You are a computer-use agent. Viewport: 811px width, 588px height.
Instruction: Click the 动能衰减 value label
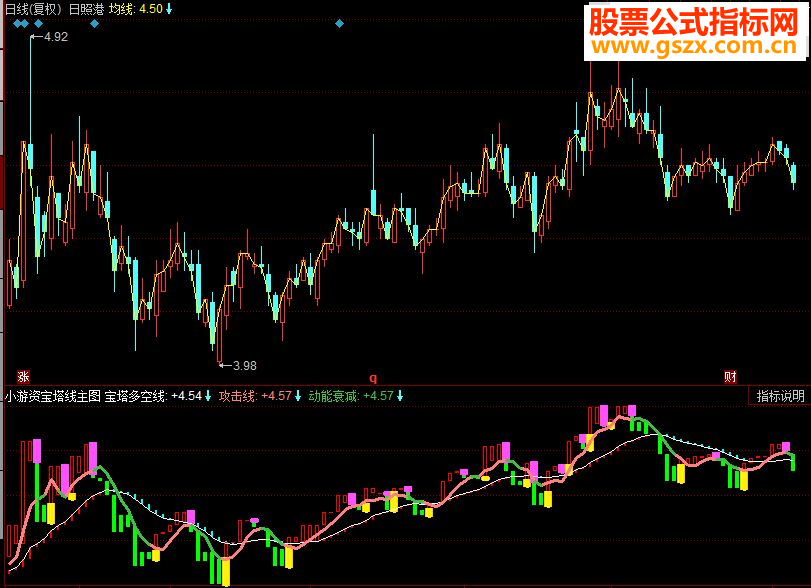pyautogui.click(x=351, y=396)
